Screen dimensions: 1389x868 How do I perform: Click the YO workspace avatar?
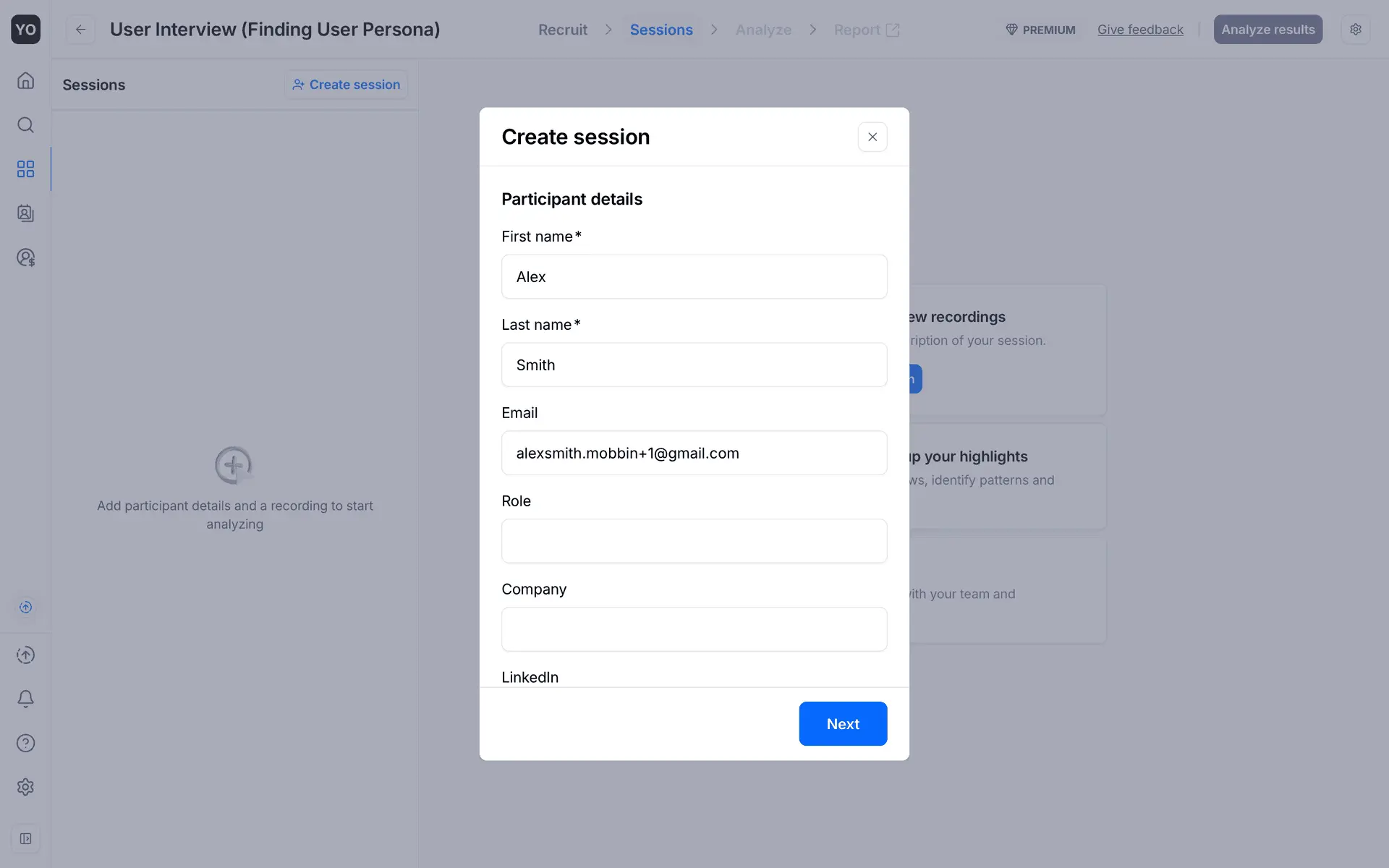point(25,30)
